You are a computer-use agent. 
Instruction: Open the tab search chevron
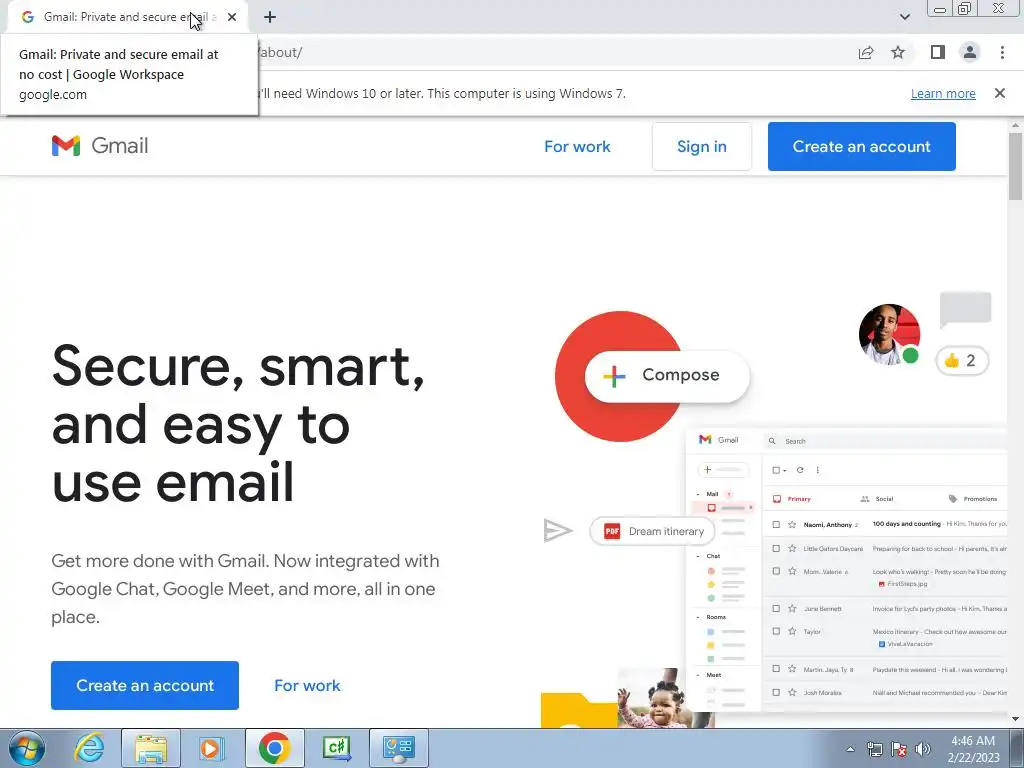904,17
